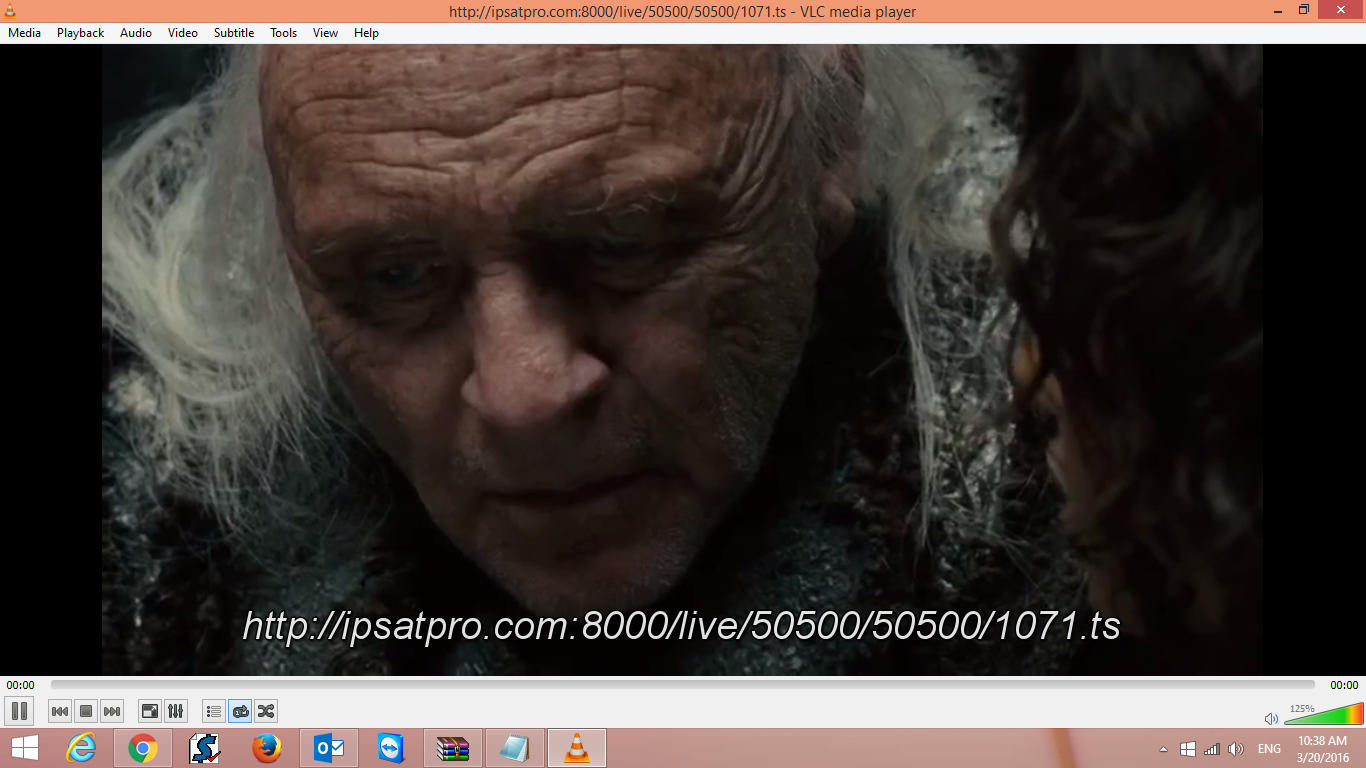Switch to WinRAR in taskbar
The width and height of the screenshot is (1366, 768).
tap(453, 748)
